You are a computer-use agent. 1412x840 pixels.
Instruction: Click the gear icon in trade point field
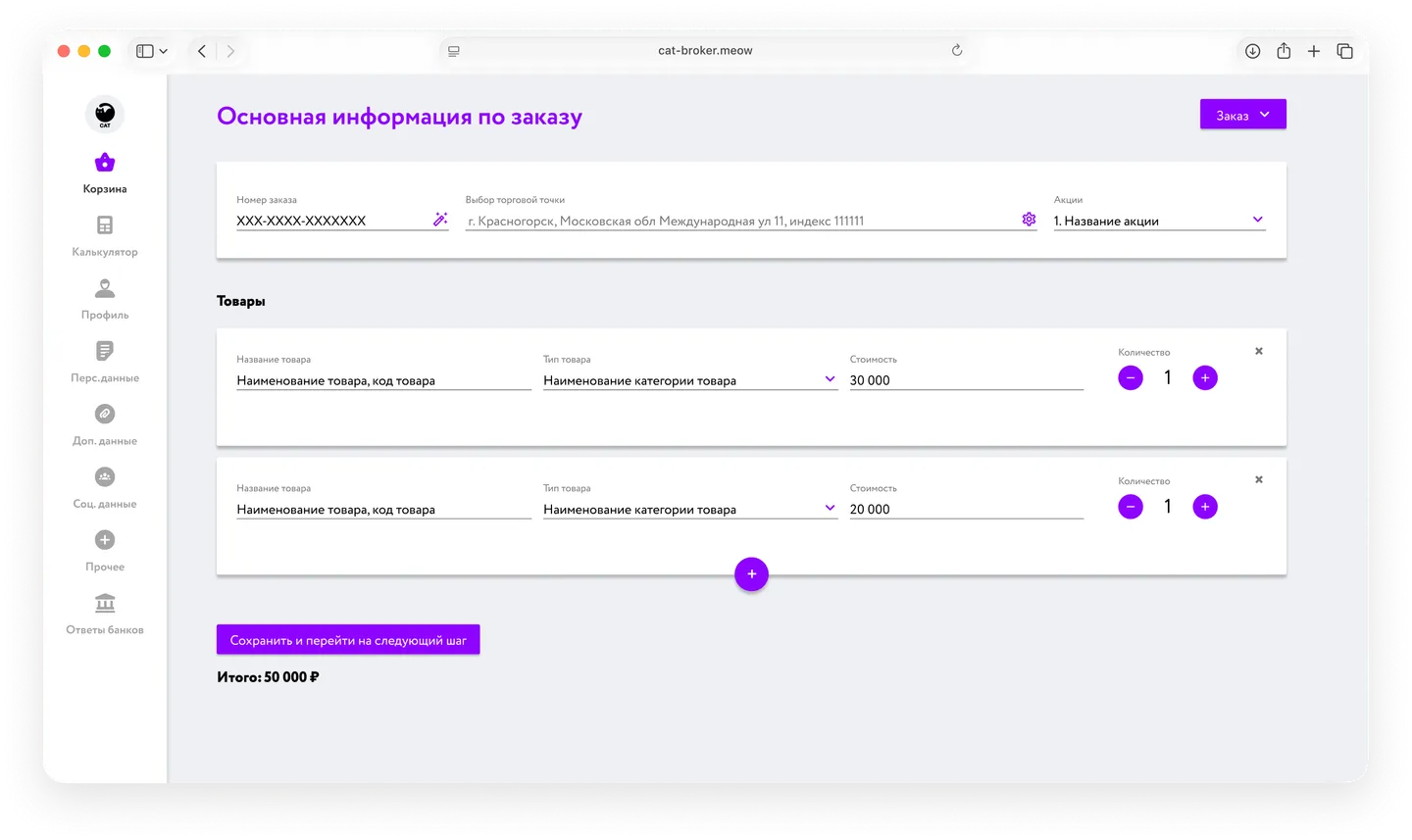click(1029, 220)
